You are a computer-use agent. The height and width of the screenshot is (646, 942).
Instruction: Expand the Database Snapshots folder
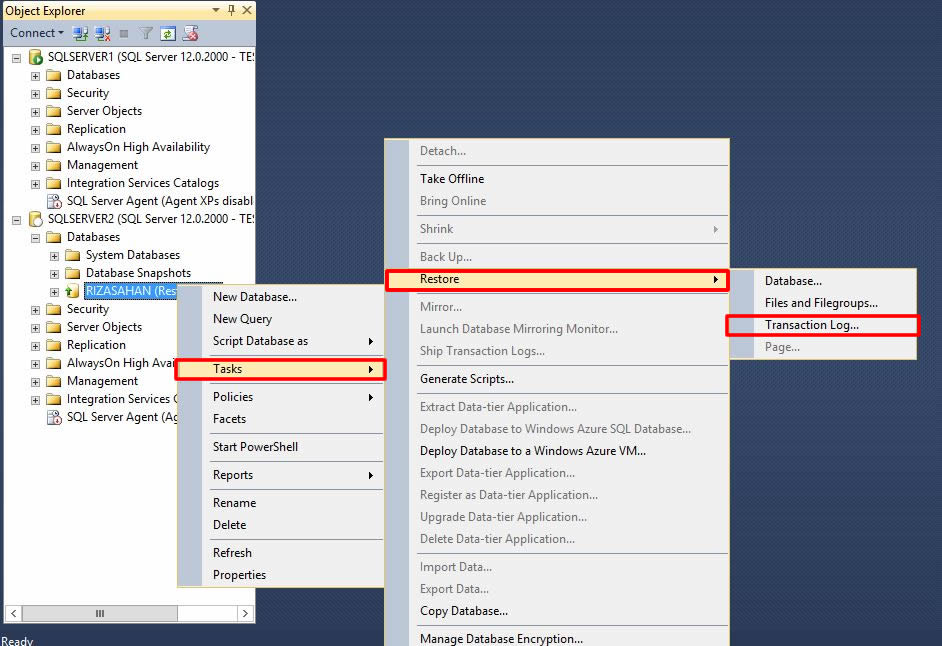pos(55,273)
